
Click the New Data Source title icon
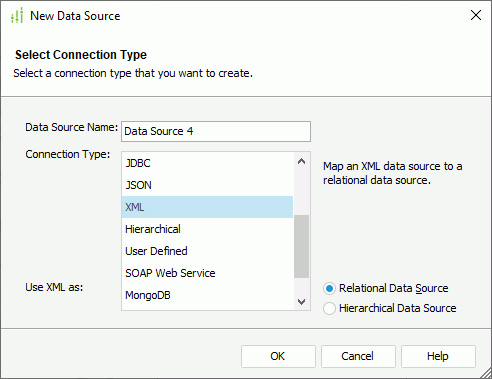(x=17, y=16)
